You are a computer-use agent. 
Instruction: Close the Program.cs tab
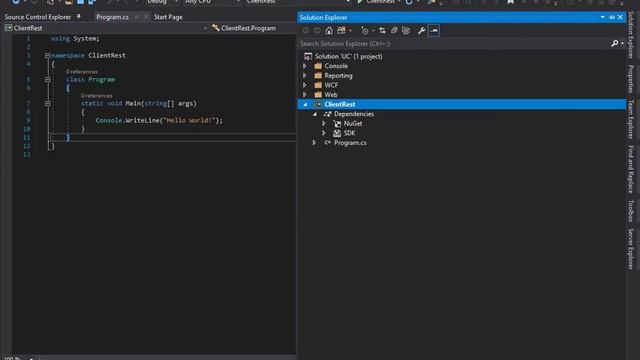point(146,17)
